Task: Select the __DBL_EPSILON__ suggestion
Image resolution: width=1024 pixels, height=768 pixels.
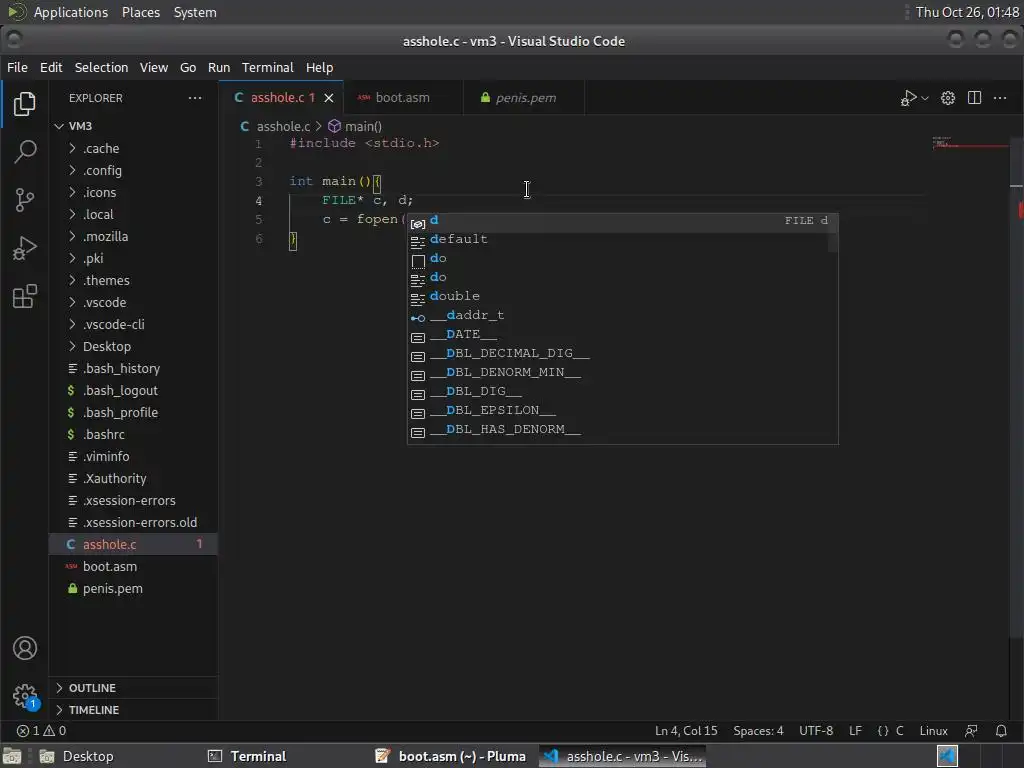Action: coord(622,410)
